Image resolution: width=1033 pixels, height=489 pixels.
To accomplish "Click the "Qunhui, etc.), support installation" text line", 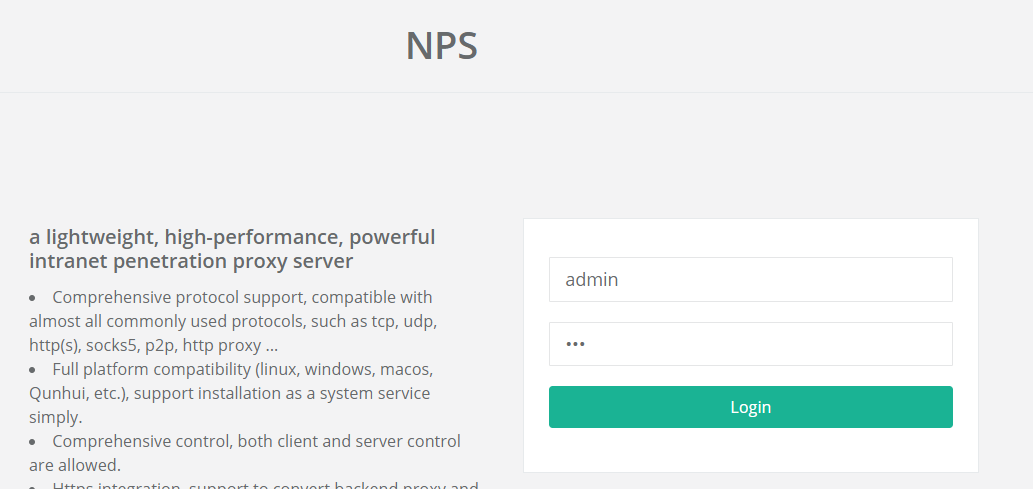I will click(x=229, y=393).
